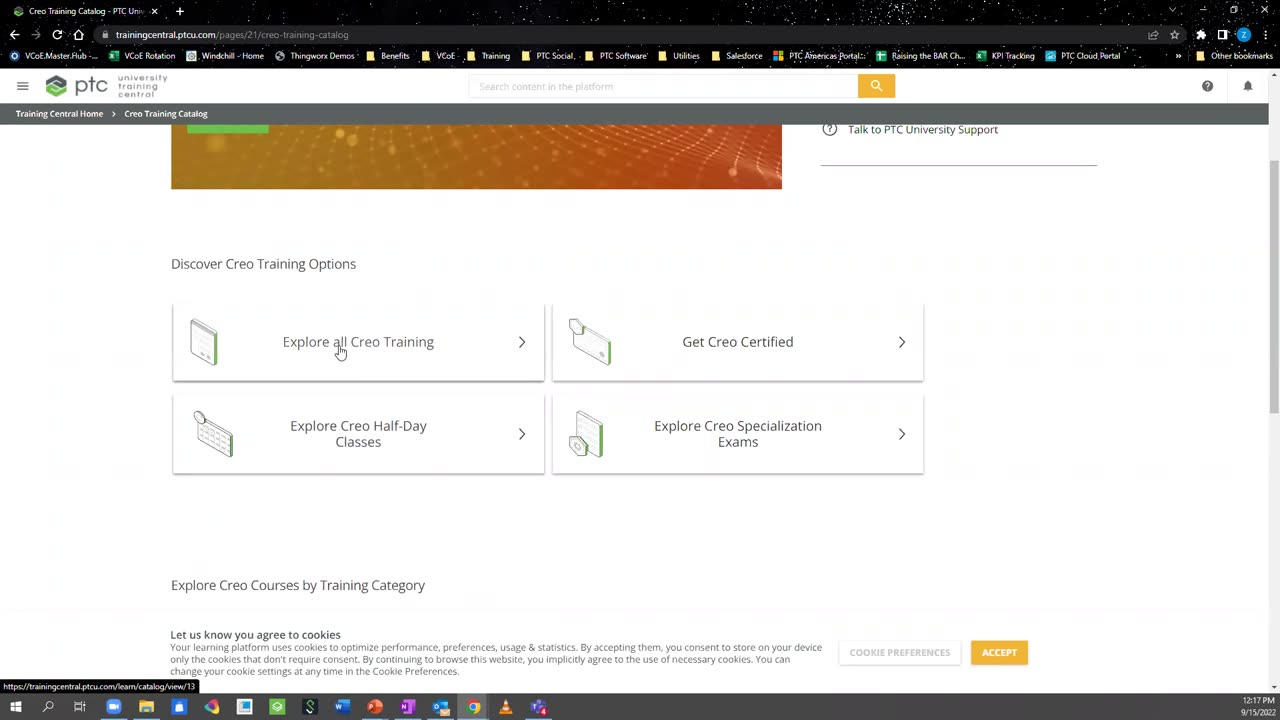Open Microsoft Teams from the taskbar

pos(538,707)
